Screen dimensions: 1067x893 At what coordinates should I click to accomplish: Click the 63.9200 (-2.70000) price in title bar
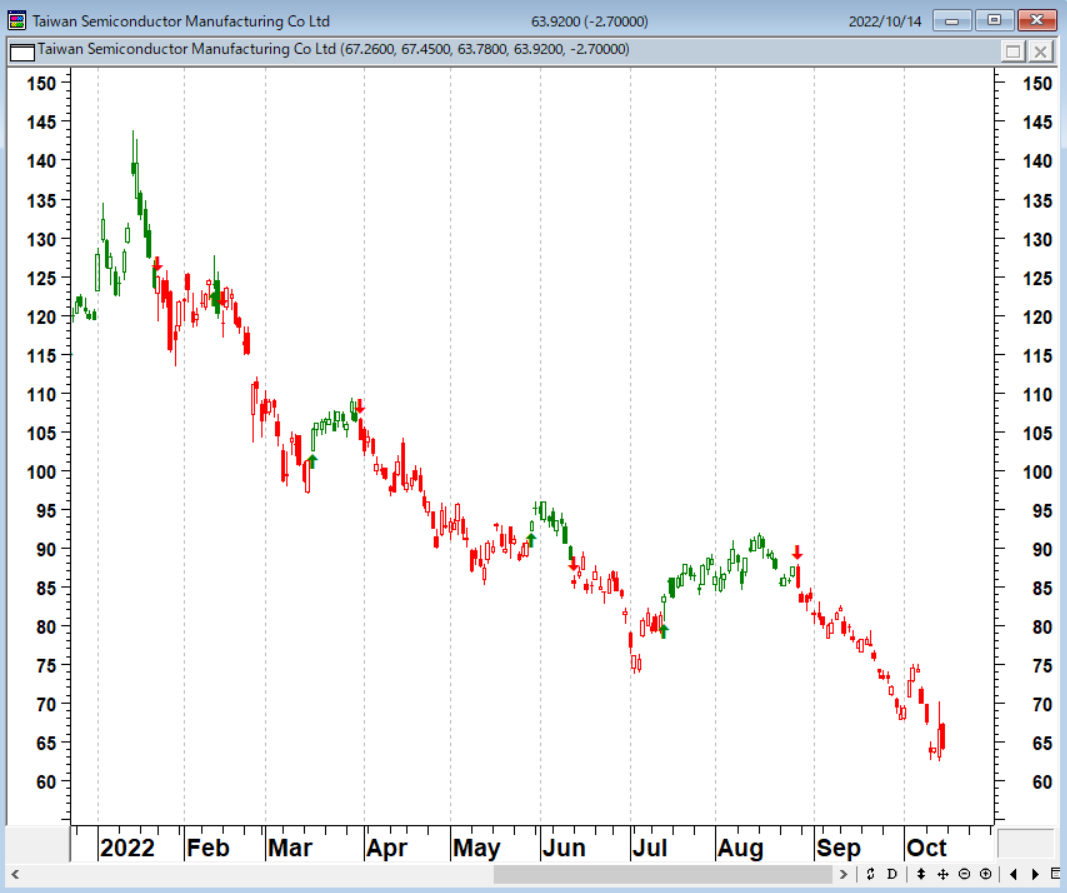coord(589,21)
